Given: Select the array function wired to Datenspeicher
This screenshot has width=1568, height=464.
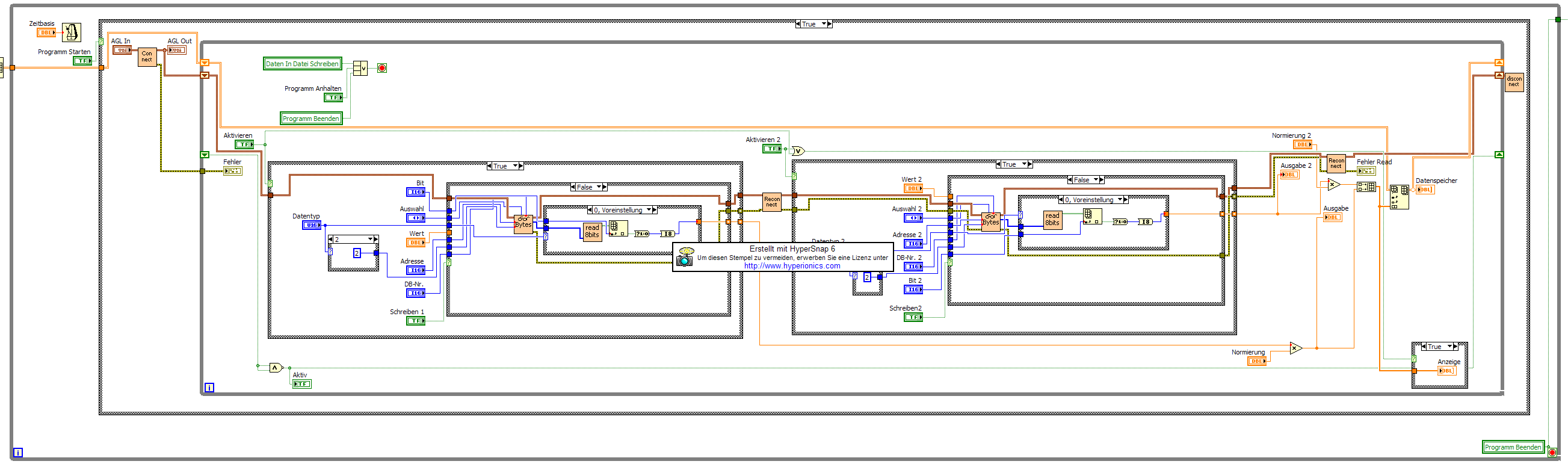Looking at the screenshot, I should (x=1399, y=197).
